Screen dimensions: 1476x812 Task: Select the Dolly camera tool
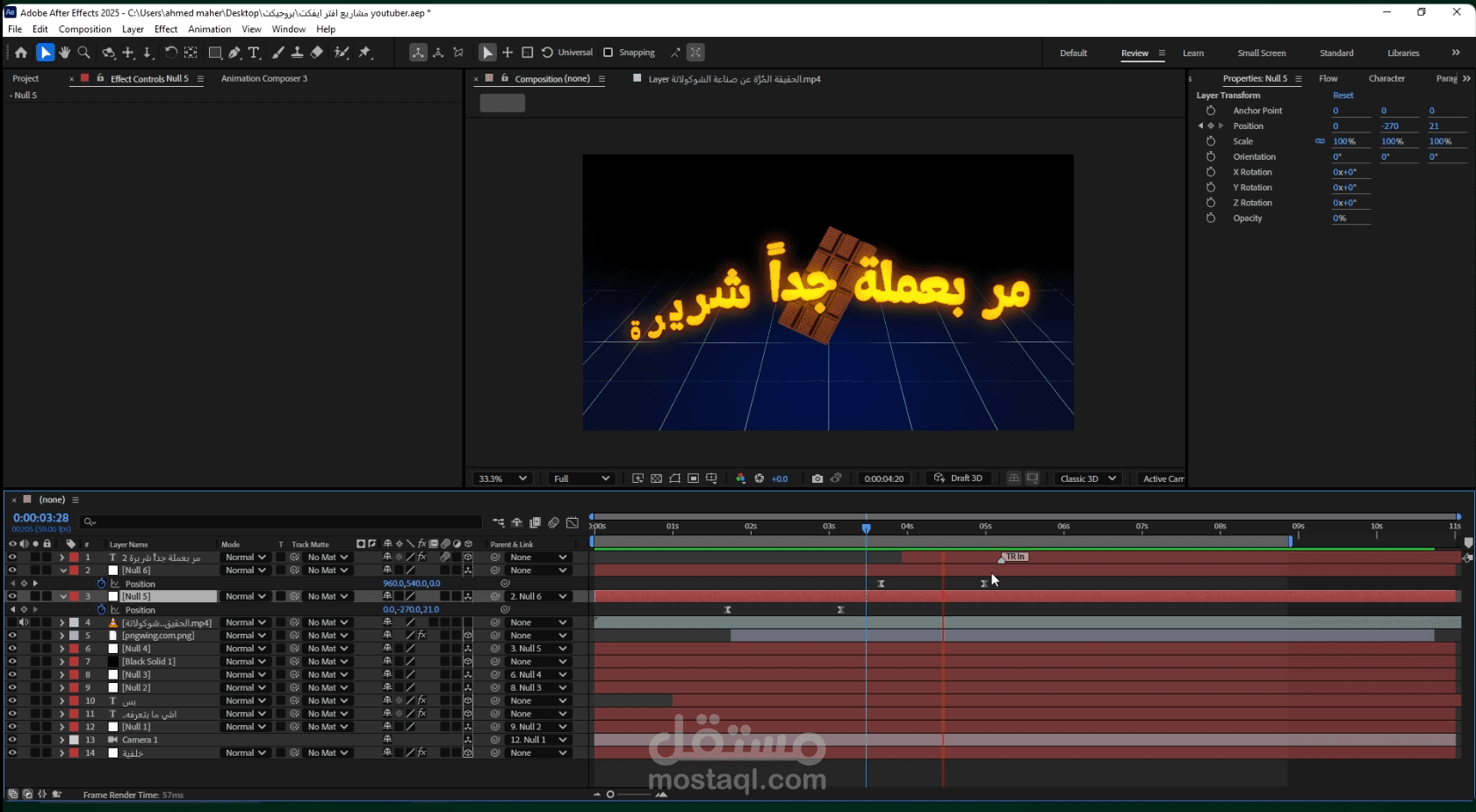[148, 53]
